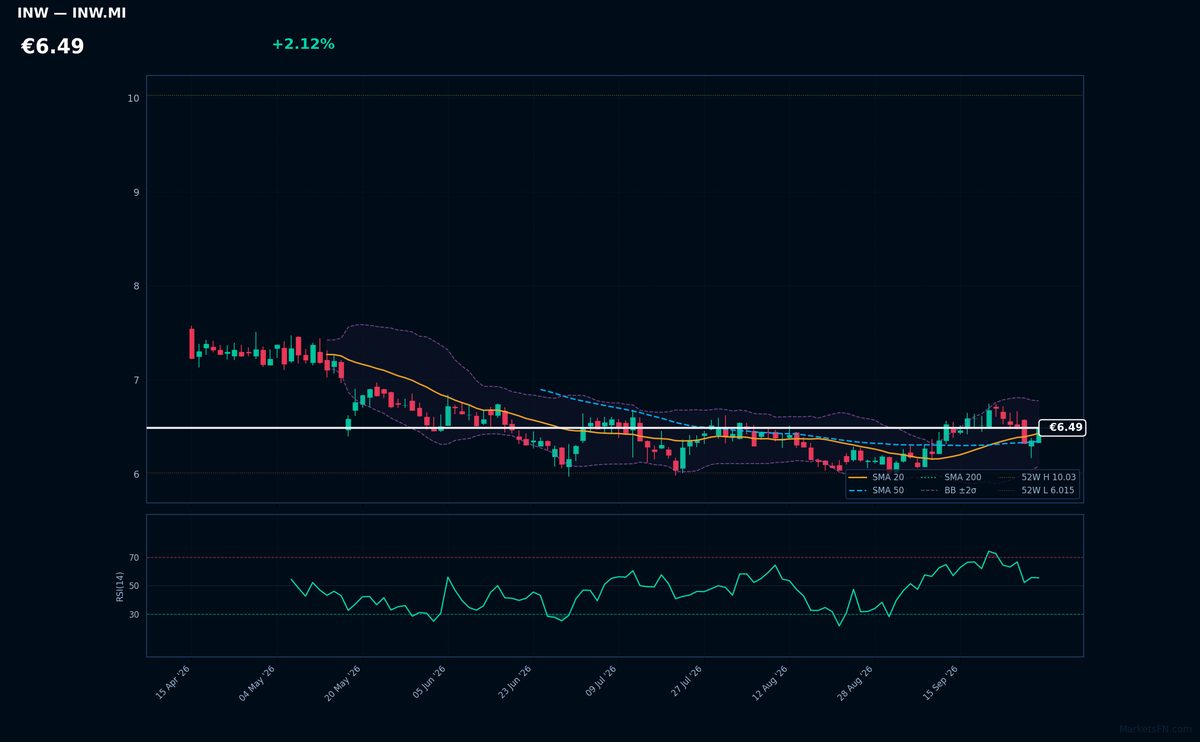Select the BB ±2σ legend entry
This screenshot has height=742, width=1200.
[x=950, y=491]
